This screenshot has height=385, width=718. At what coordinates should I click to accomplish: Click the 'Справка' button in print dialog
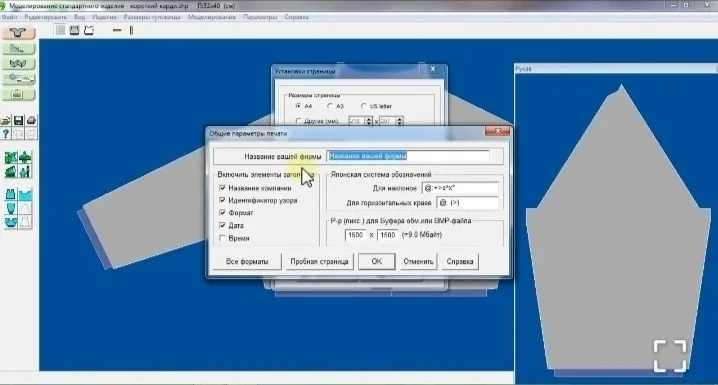coord(460,261)
